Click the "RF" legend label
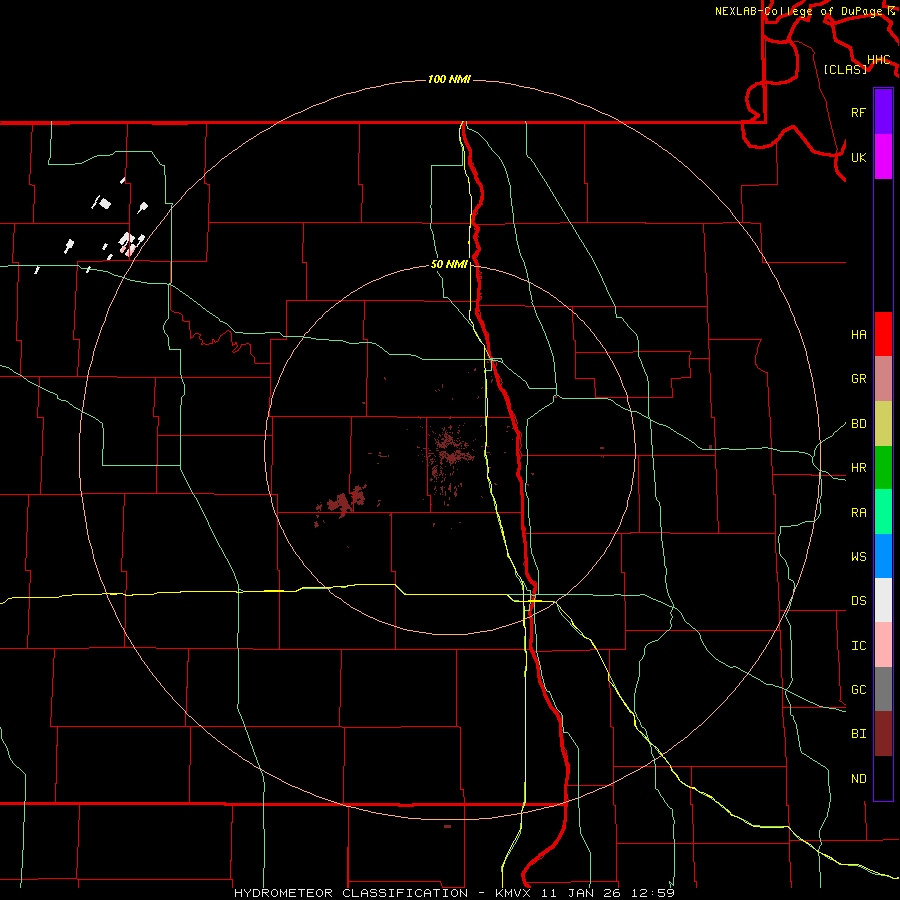900x900 pixels. pos(858,112)
